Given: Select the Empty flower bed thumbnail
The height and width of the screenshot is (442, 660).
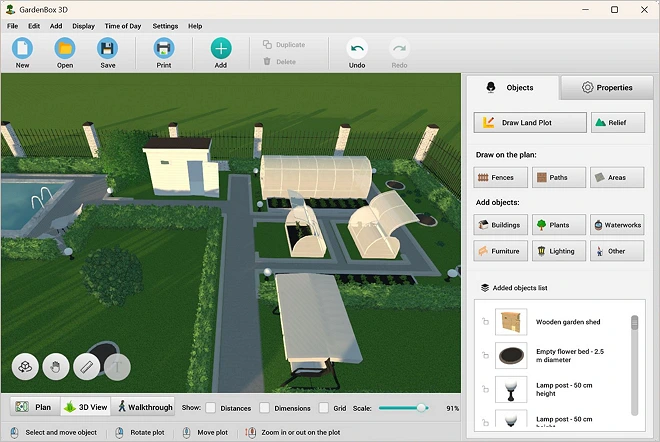Looking at the screenshot, I should tap(511, 355).
